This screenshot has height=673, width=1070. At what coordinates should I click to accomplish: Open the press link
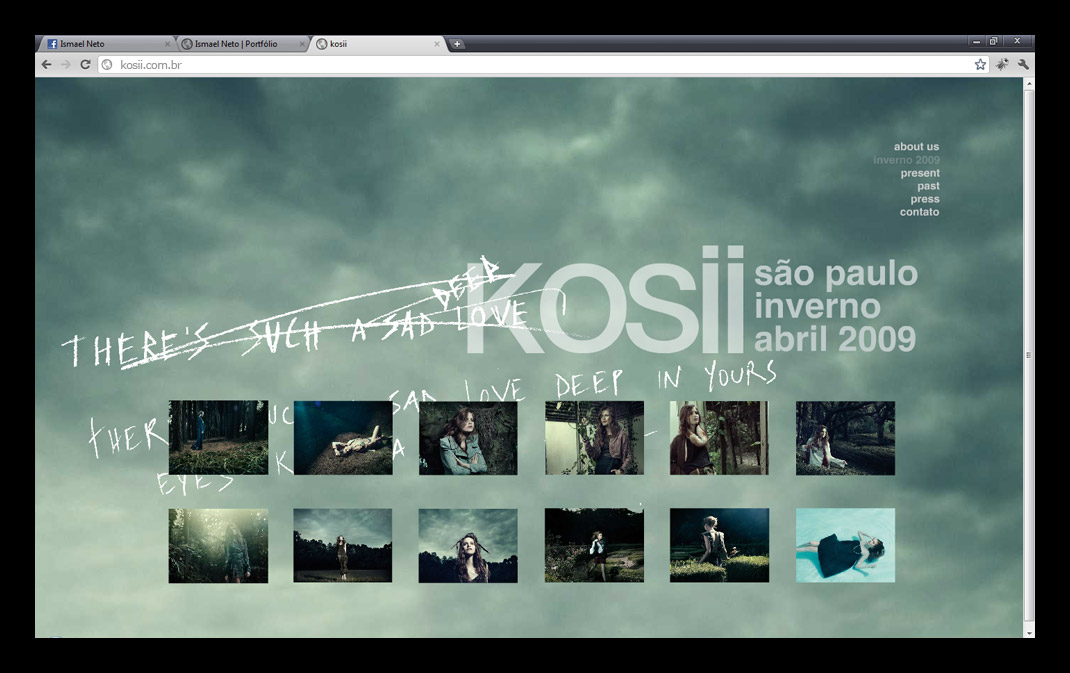click(x=925, y=199)
